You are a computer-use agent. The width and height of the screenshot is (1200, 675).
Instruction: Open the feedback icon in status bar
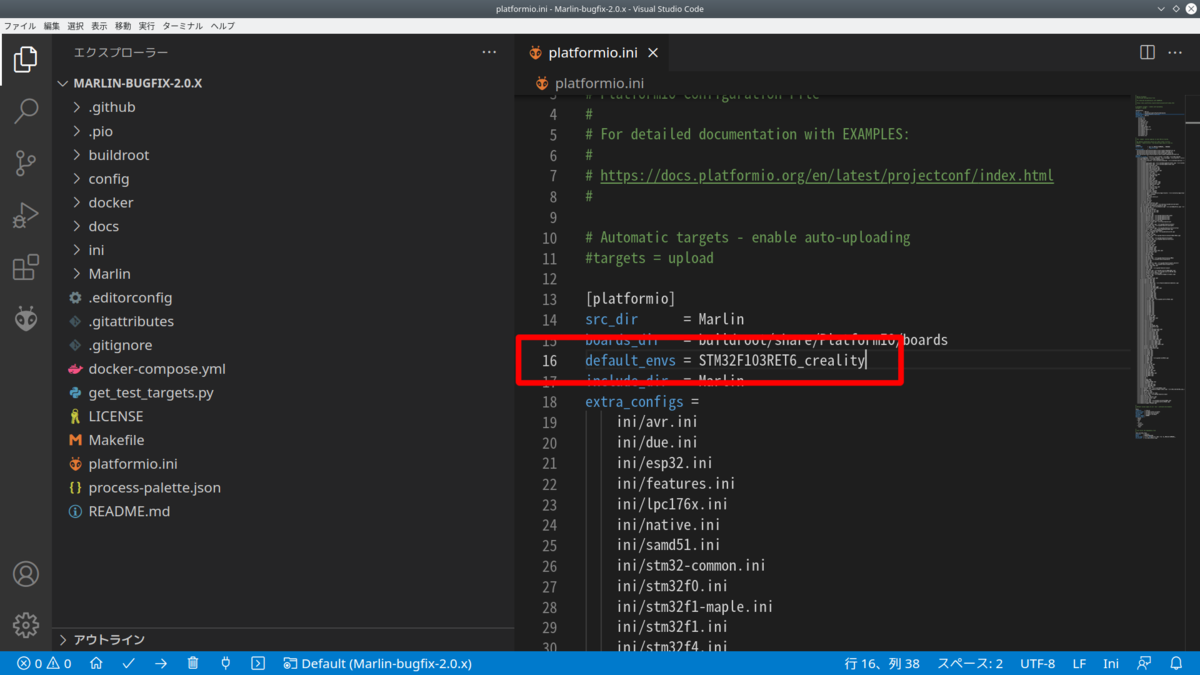1145,663
